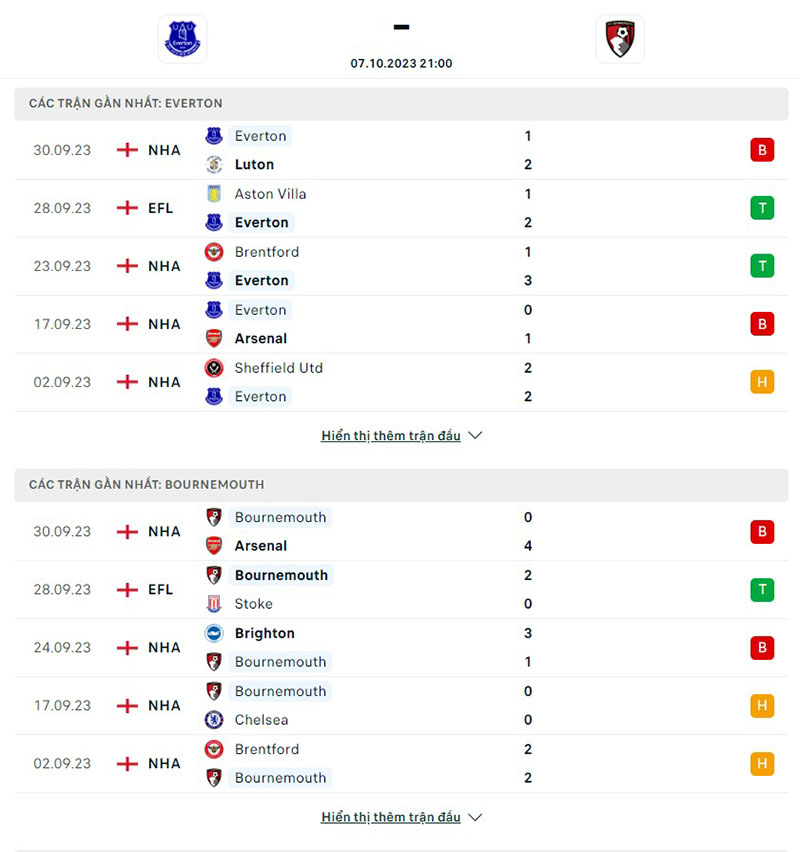Screen dimensions: 800x852
Task: Click the Luton team logo
Action: 214,165
